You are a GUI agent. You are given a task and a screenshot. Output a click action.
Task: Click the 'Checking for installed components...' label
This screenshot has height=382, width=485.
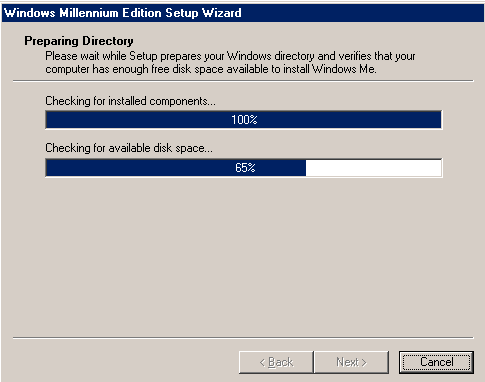[x=130, y=101]
